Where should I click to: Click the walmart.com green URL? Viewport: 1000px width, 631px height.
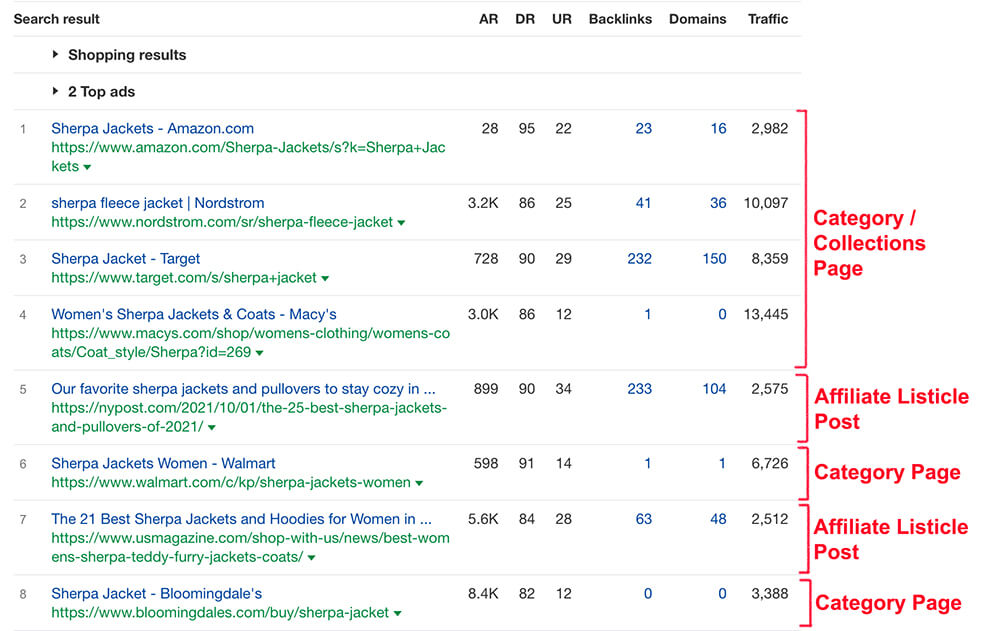(231, 482)
